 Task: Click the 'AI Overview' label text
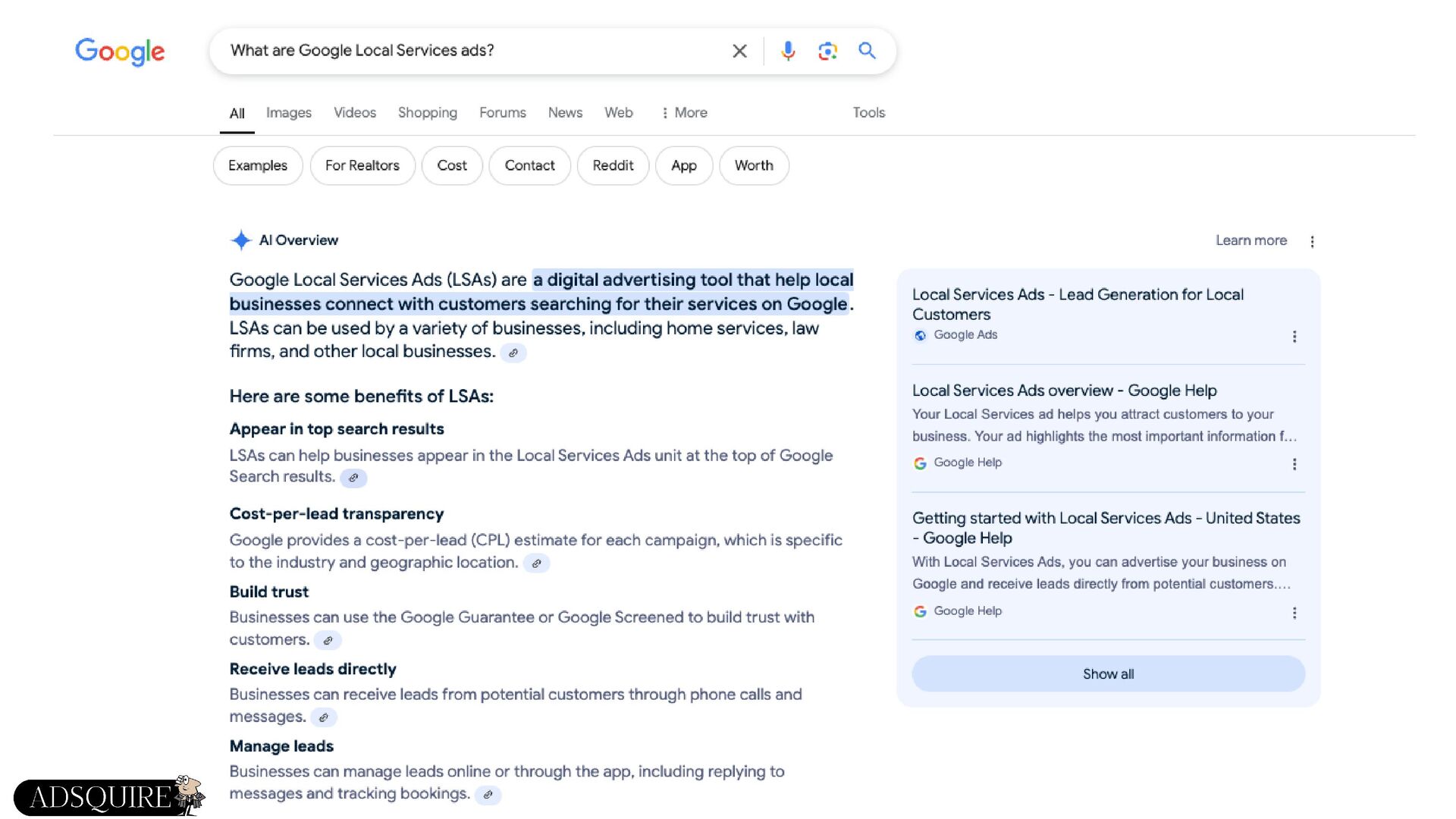click(x=299, y=240)
